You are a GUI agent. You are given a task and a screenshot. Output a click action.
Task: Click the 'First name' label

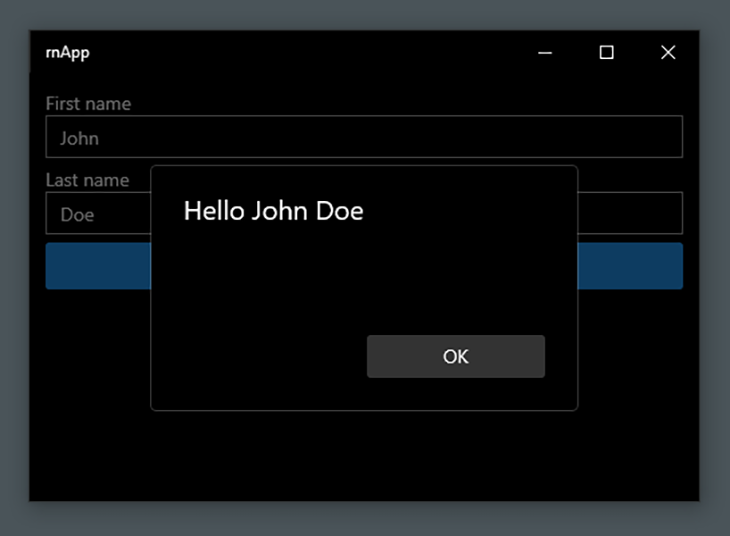pos(88,103)
